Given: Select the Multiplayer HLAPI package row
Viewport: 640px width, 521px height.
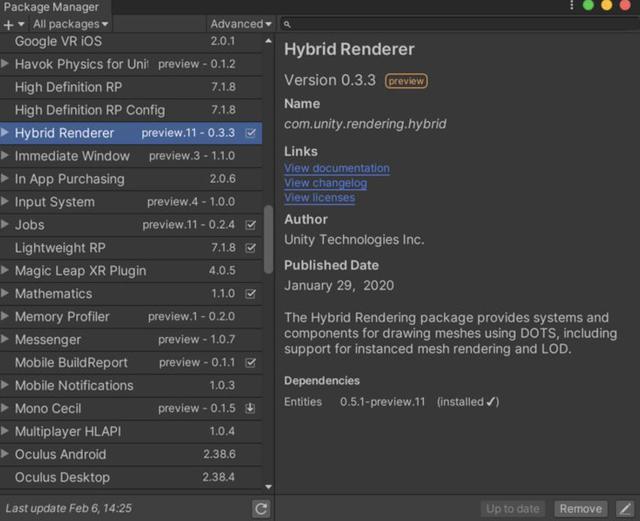Looking at the screenshot, I should point(131,431).
